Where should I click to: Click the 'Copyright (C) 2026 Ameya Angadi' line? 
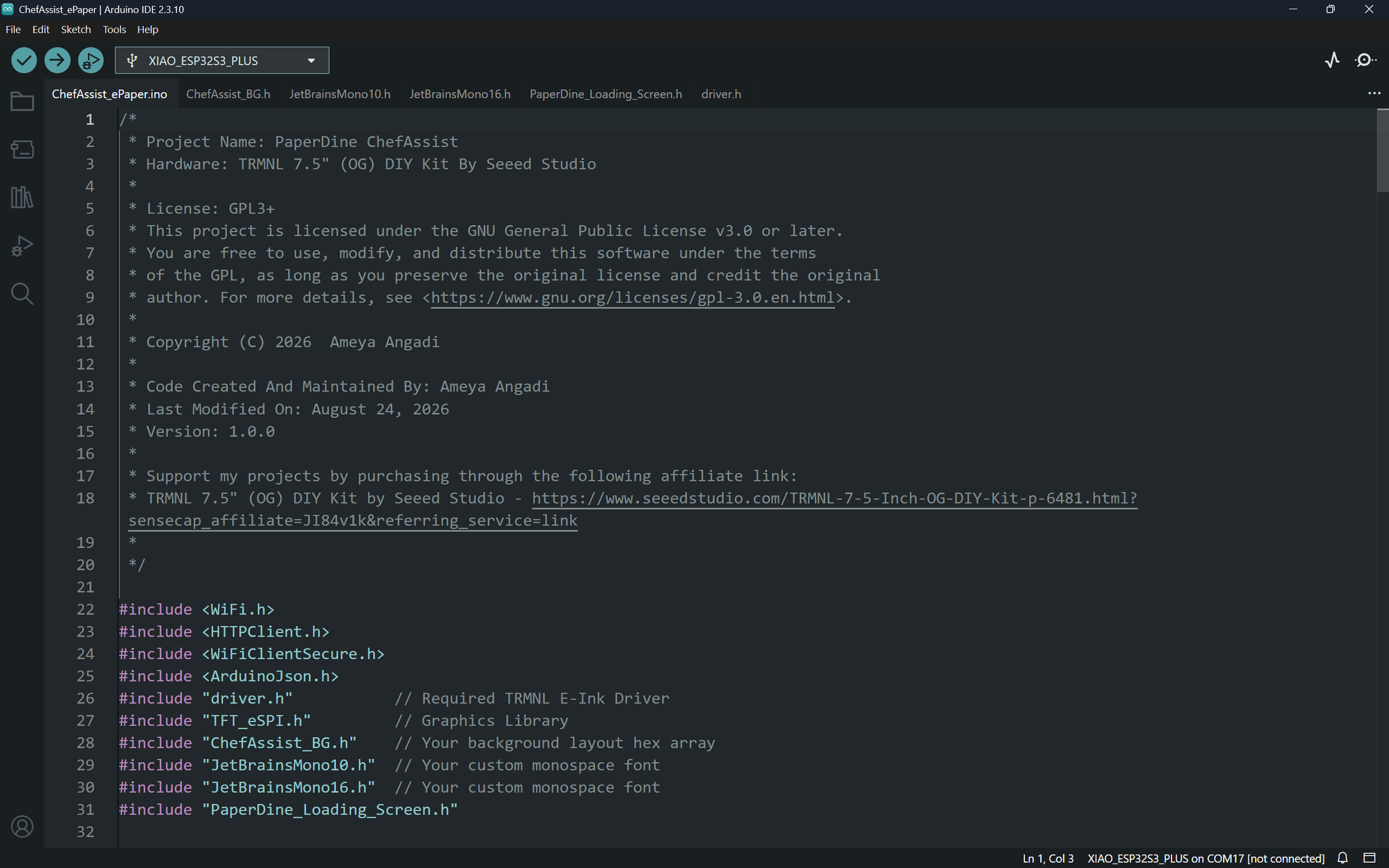click(284, 342)
